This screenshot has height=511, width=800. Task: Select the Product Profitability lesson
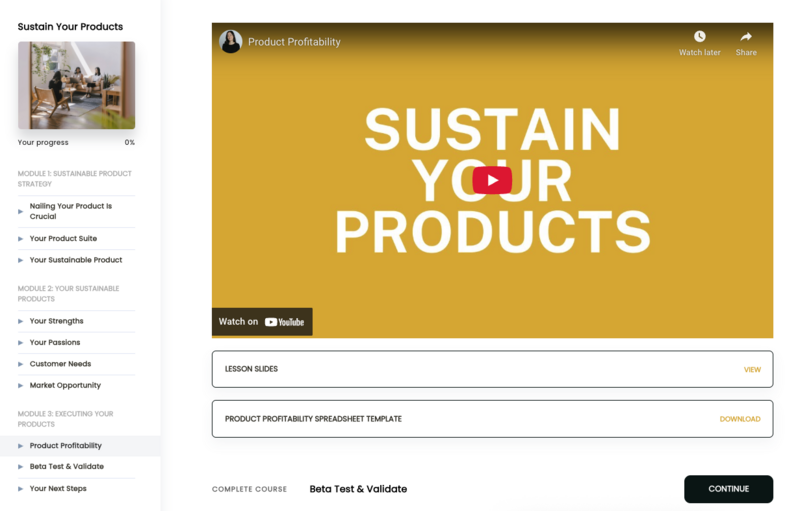(80, 446)
